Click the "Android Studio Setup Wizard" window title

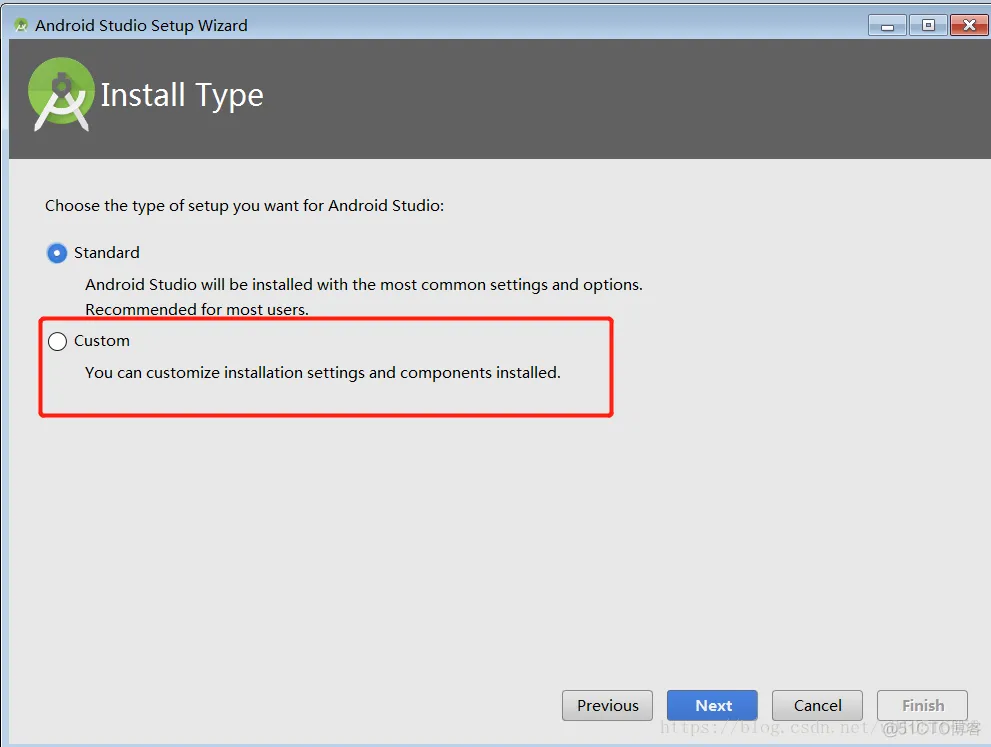click(x=142, y=25)
